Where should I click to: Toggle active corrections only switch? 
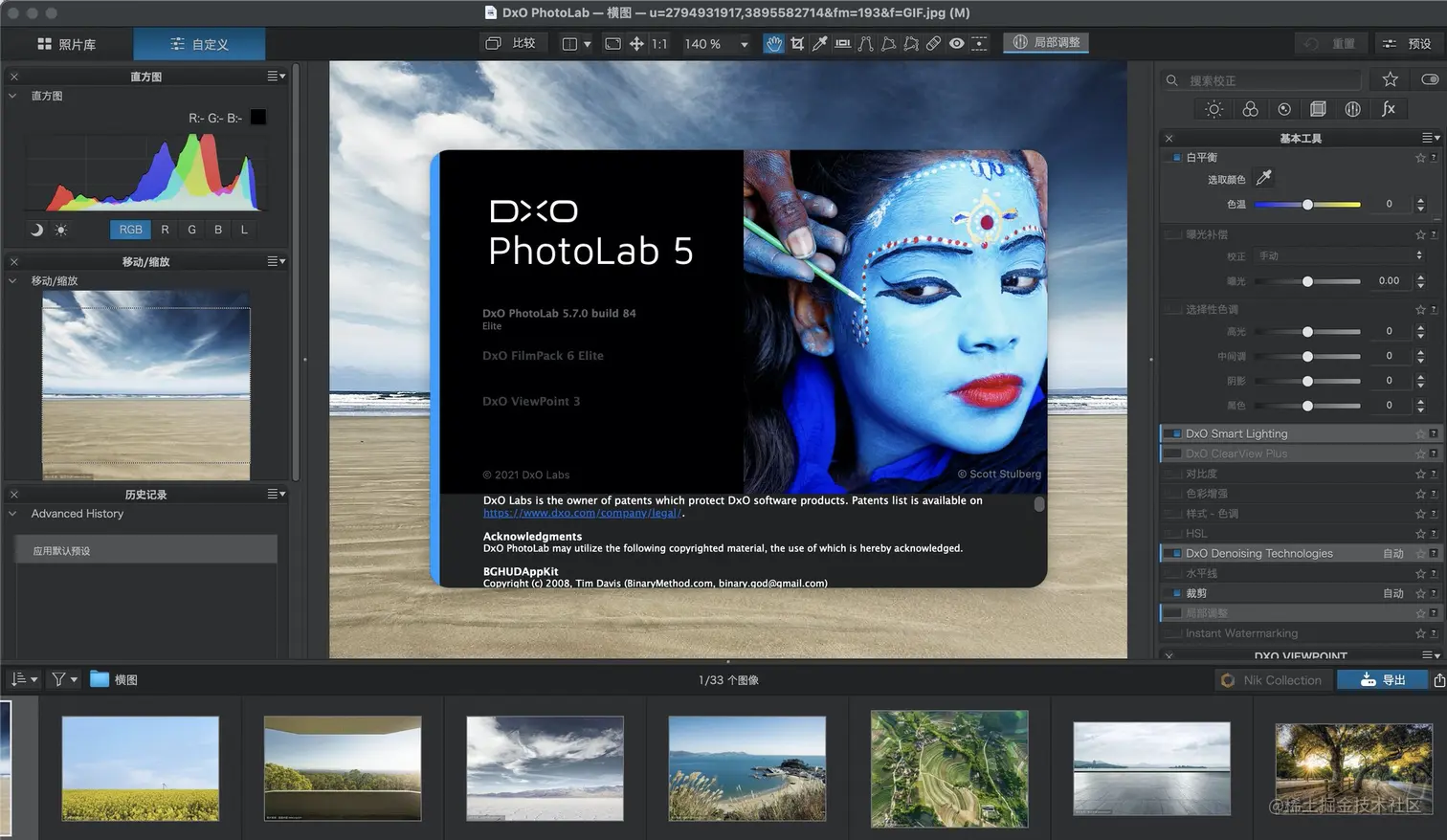tap(1430, 79)
